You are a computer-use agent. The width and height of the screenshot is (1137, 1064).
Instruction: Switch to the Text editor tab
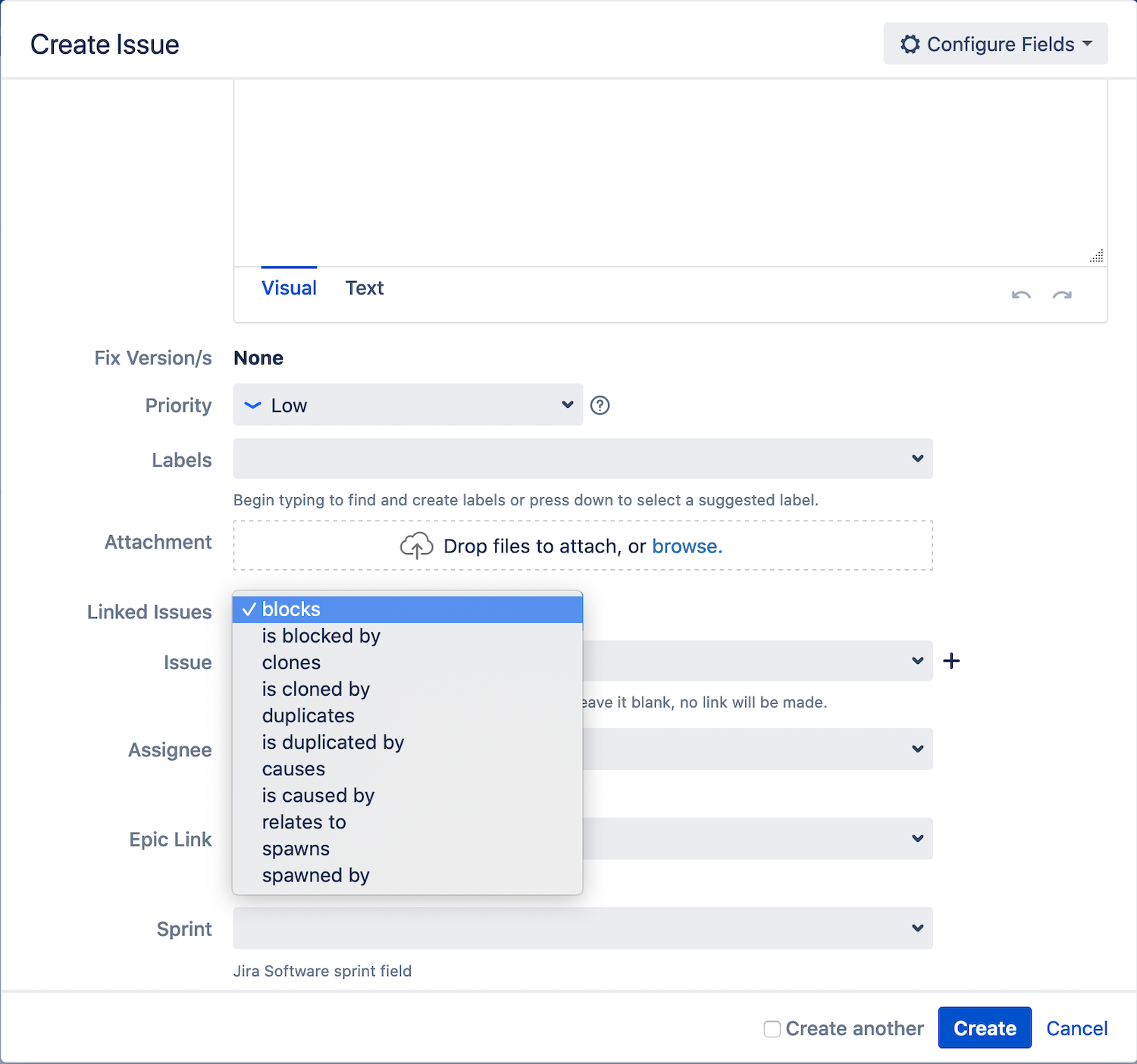(x=365, y=288)
